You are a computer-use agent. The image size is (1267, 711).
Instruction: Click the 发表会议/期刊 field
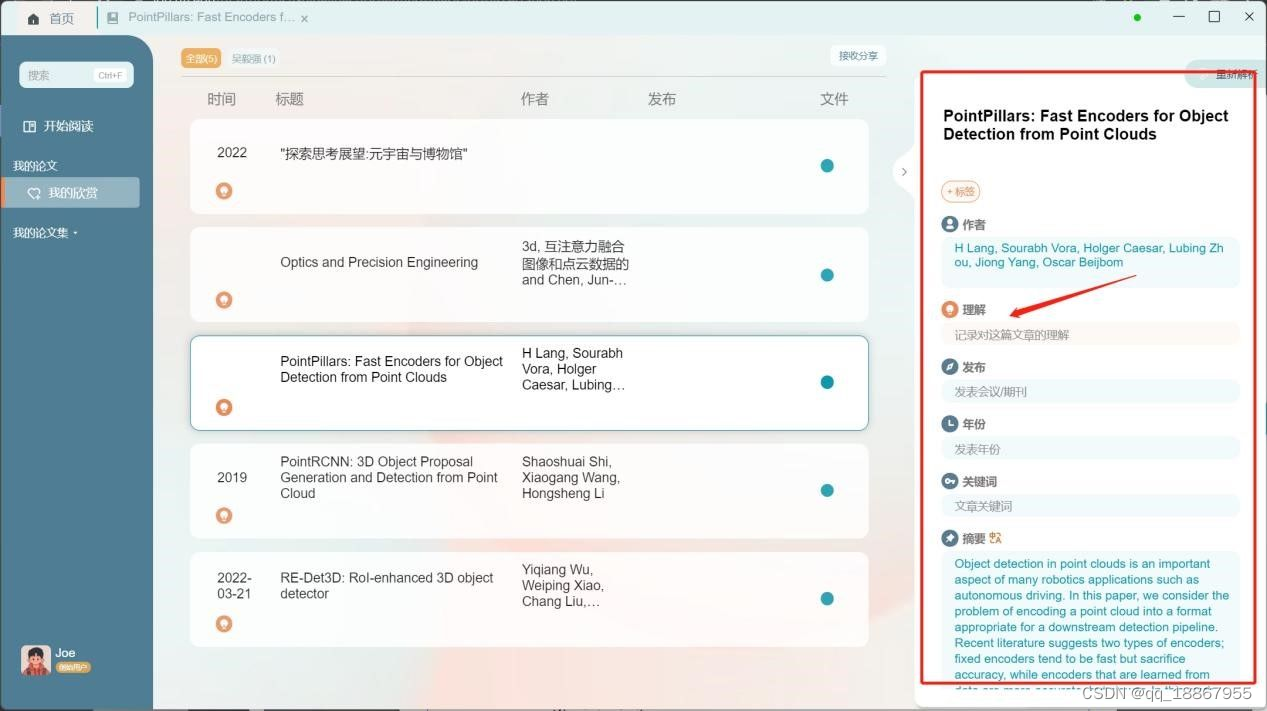tap(1090, 391)
